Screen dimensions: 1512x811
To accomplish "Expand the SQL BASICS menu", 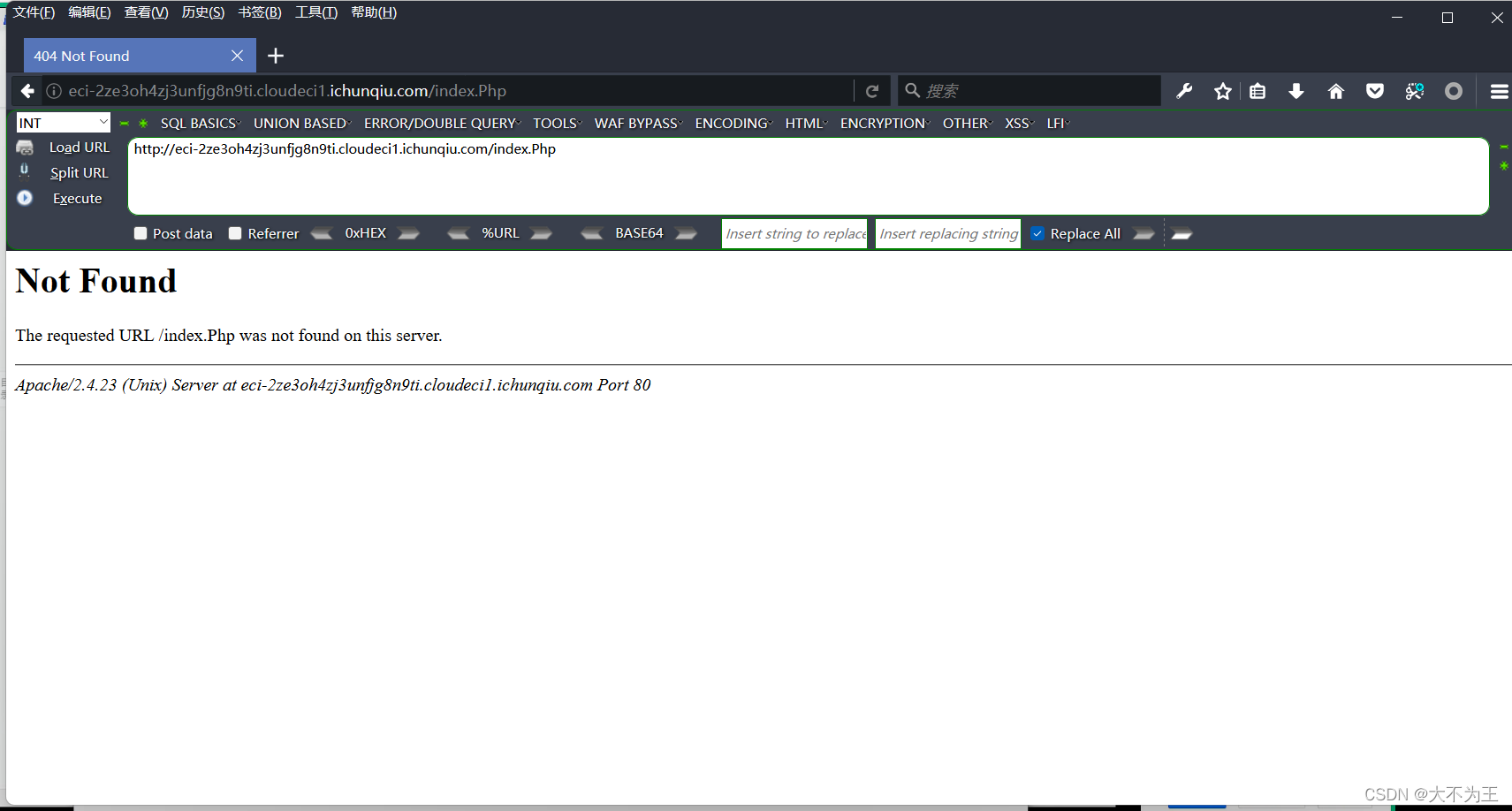I will click(x=201, y=124).
